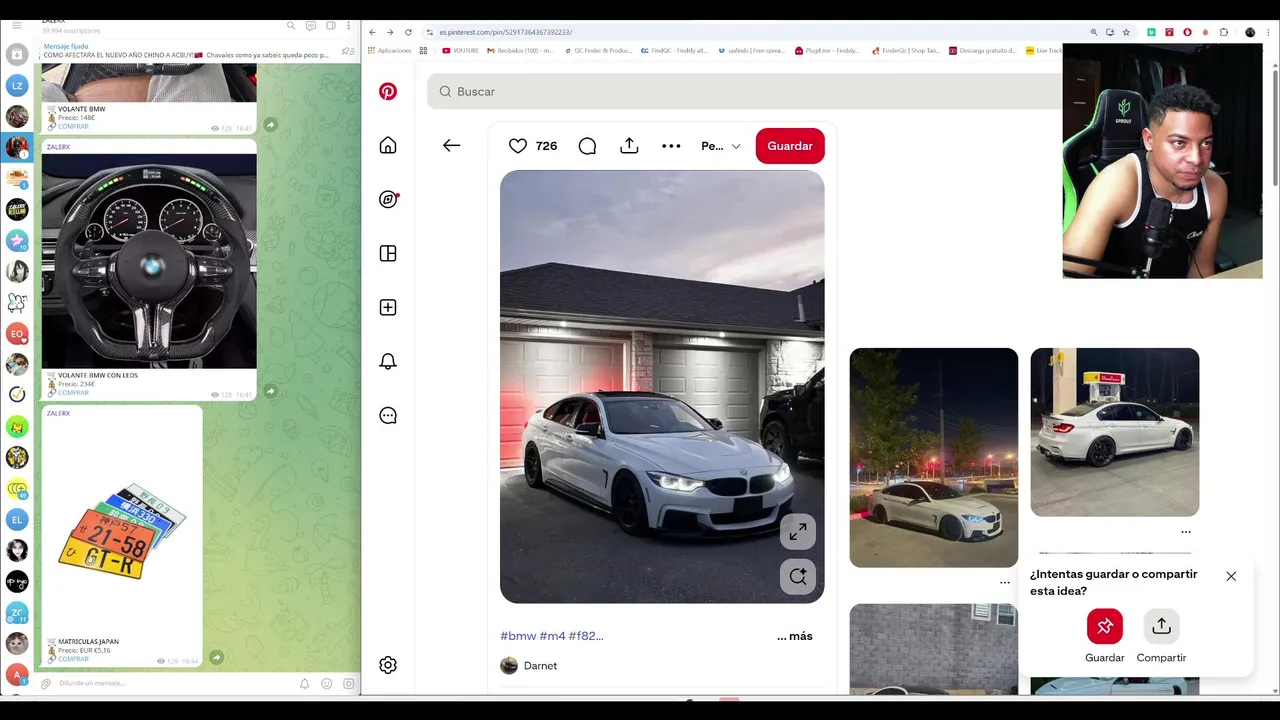Viewport: 1280px width, 720px height.
Task: Open Telegram hamburger menu
Action: pos(17,25)
